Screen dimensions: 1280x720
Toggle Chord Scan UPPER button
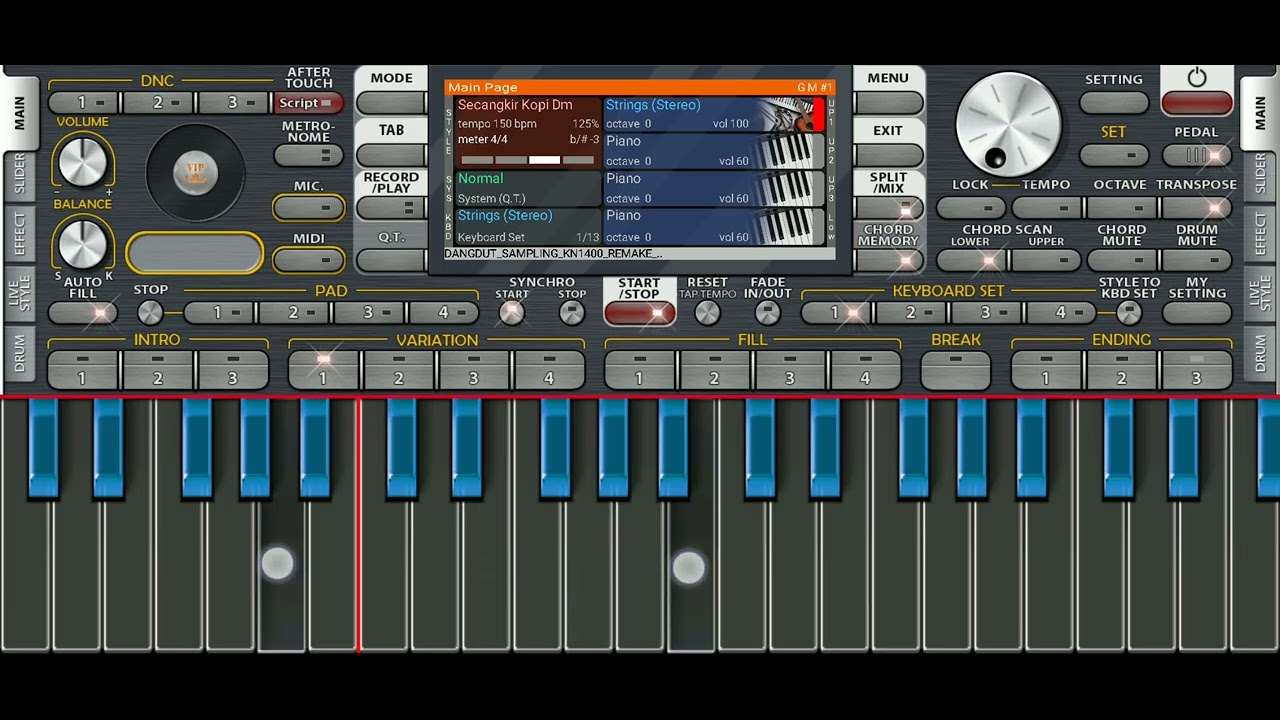pos(1046,260)
